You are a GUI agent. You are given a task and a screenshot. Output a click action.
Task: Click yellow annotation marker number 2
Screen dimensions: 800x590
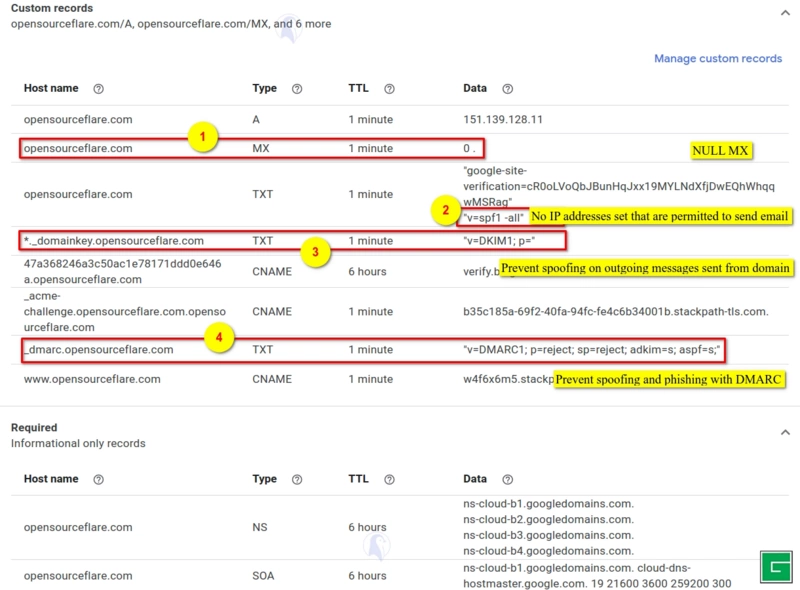445,211
